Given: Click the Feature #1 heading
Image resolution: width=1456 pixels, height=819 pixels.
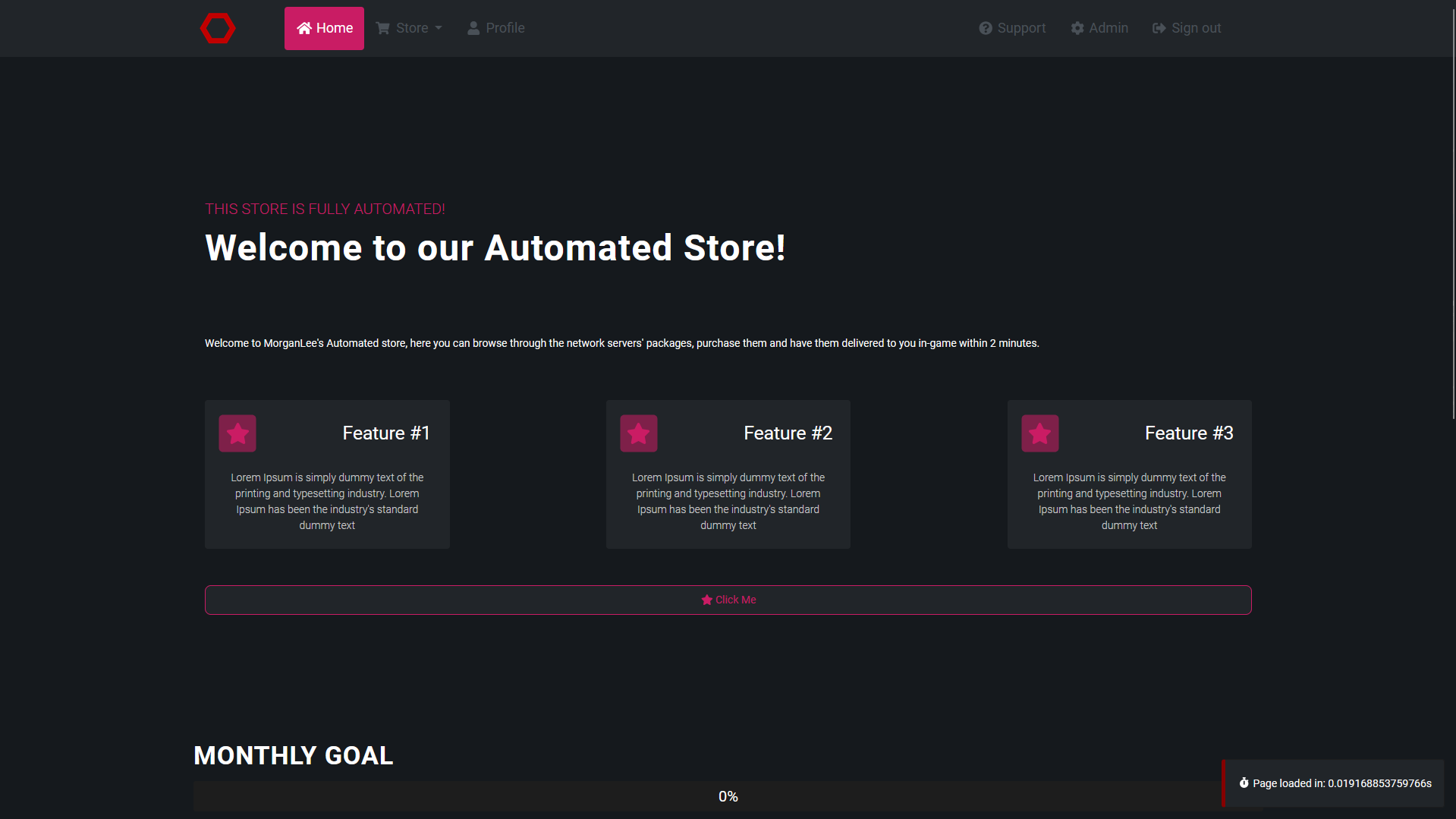Looking at the screenshot, I should click(385, 433).
